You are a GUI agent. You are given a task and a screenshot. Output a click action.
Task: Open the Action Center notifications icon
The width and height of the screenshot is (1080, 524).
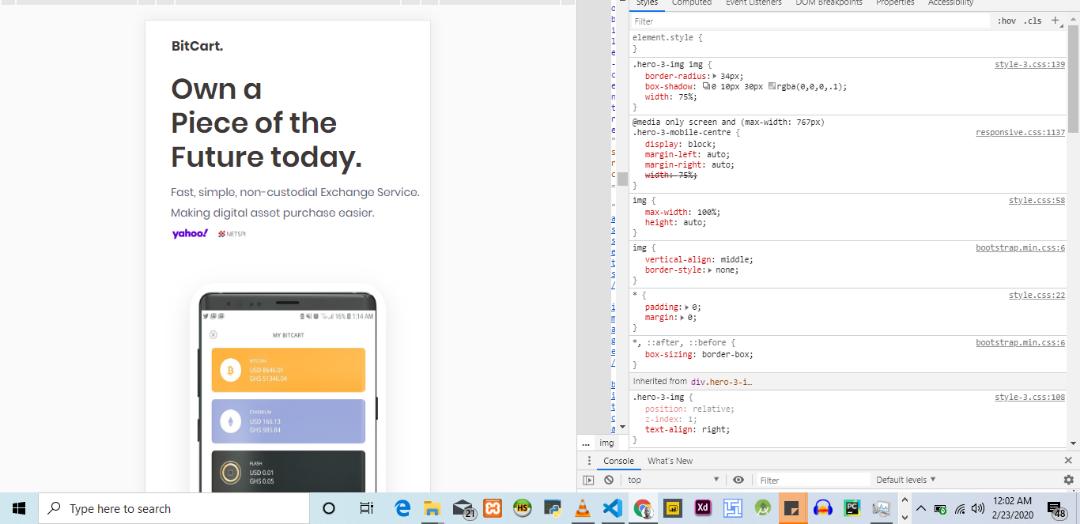(1056, 510)
